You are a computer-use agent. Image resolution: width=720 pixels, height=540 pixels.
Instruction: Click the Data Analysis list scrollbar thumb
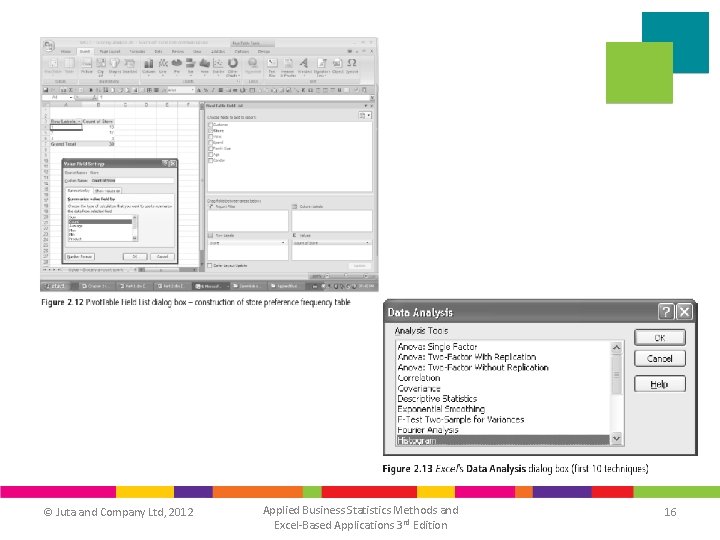tap(616, 375)
